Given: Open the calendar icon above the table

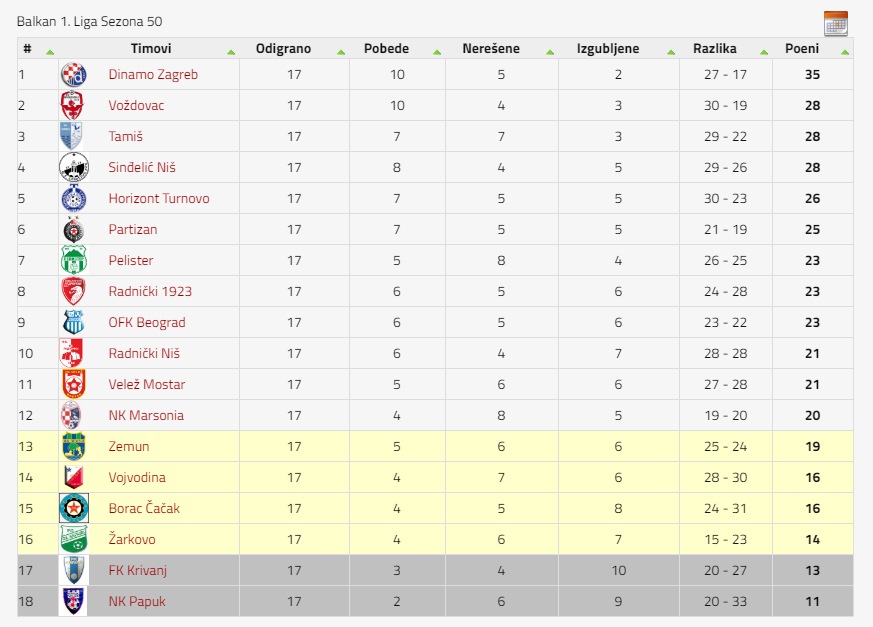Looking at the screenshot, I should click(836, 23).
